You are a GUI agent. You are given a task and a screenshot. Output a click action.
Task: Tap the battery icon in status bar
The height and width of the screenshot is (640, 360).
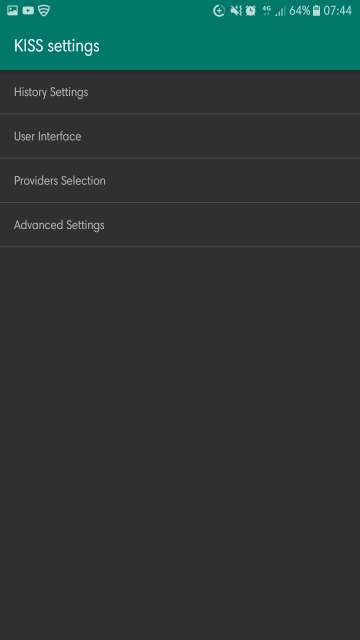tap(316, 11)
